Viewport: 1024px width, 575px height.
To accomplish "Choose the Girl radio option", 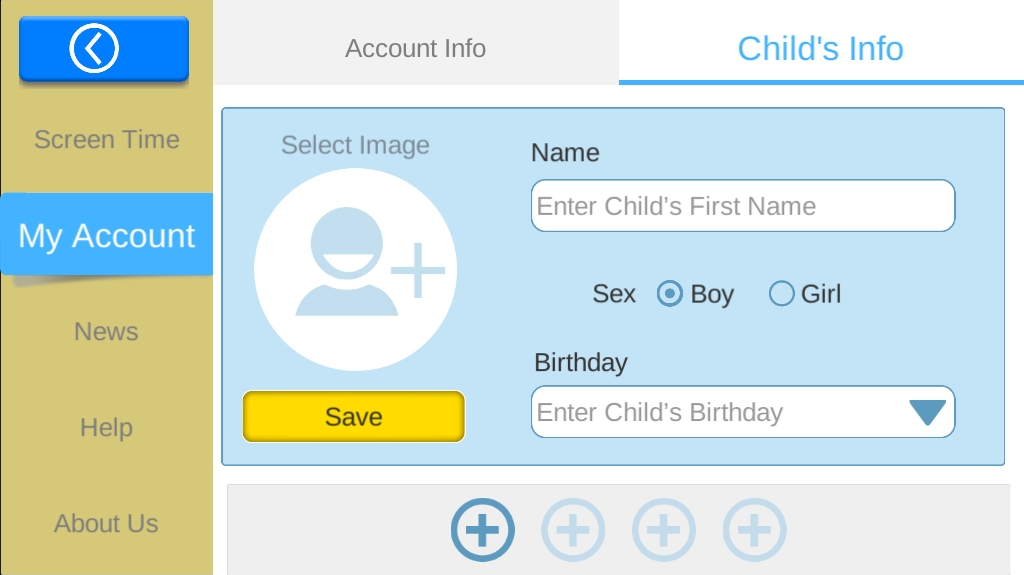I will pos(782,293).
